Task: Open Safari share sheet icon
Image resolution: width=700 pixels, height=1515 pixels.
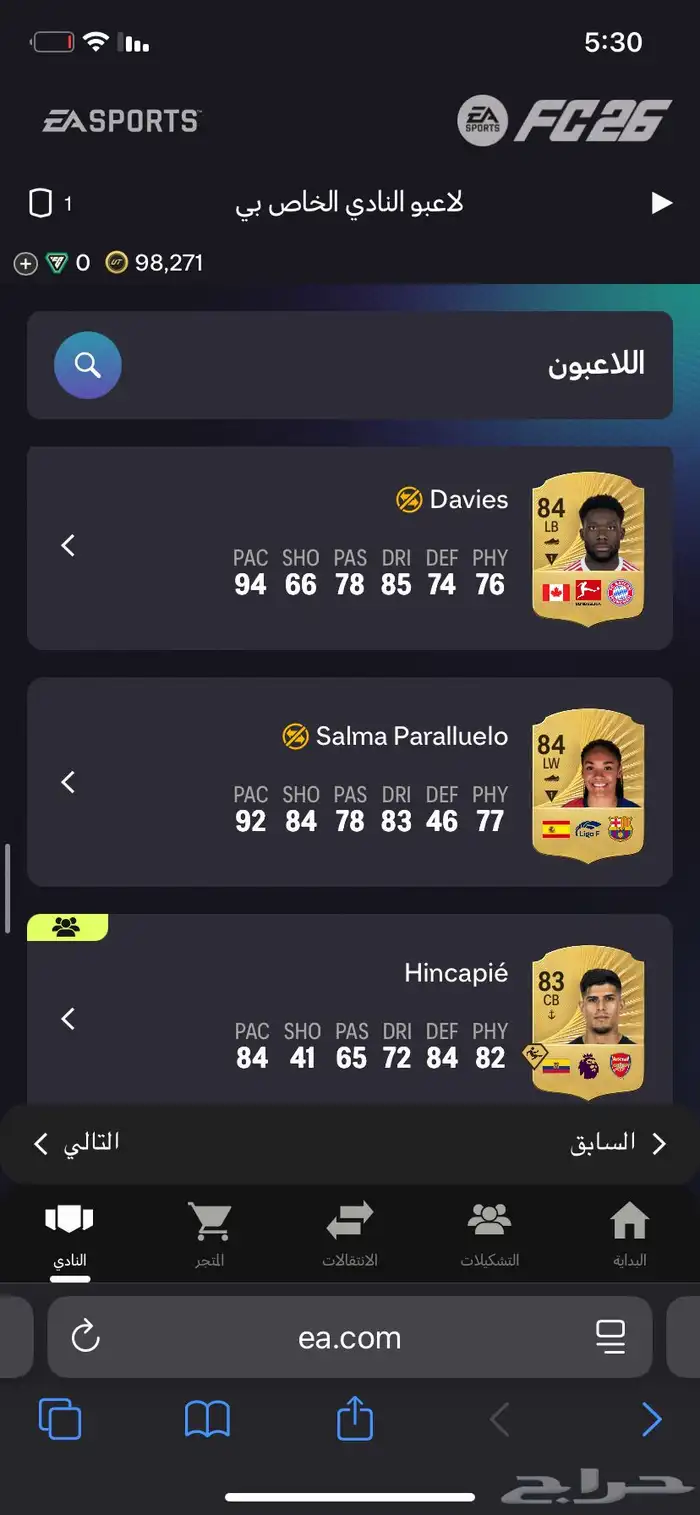Action: 354,1418
